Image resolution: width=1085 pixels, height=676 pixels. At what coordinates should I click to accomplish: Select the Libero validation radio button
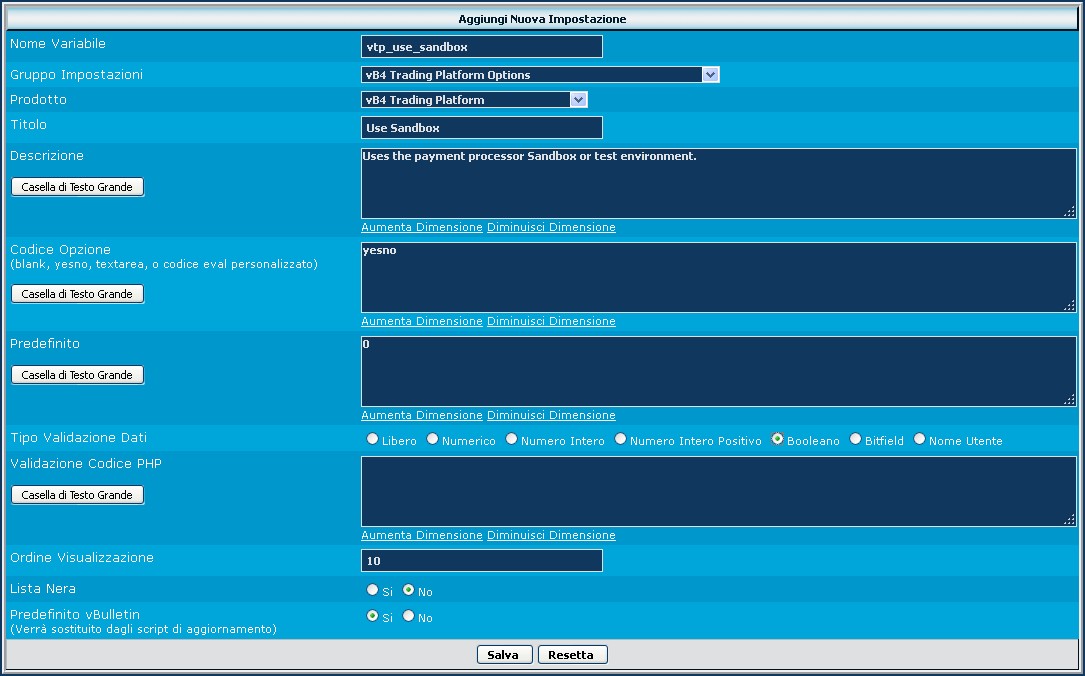point(372,439)
